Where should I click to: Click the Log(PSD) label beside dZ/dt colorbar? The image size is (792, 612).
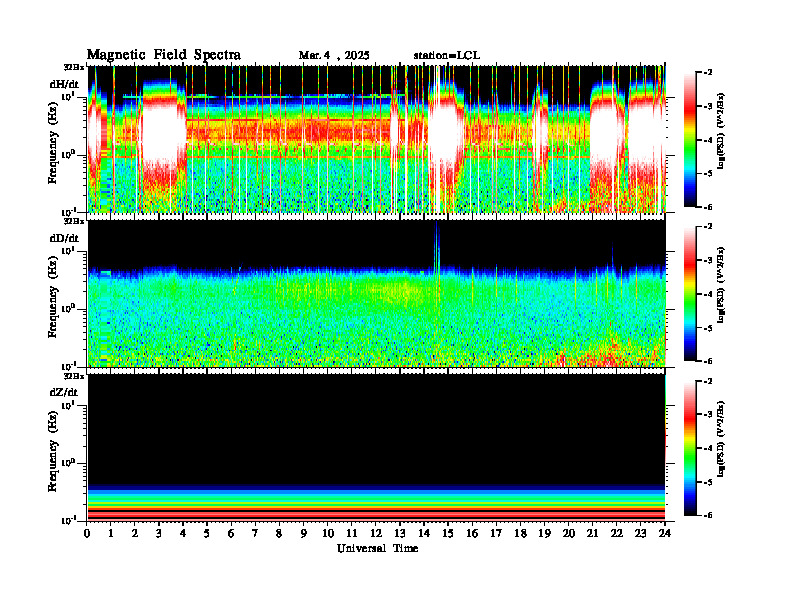(720, 439)
